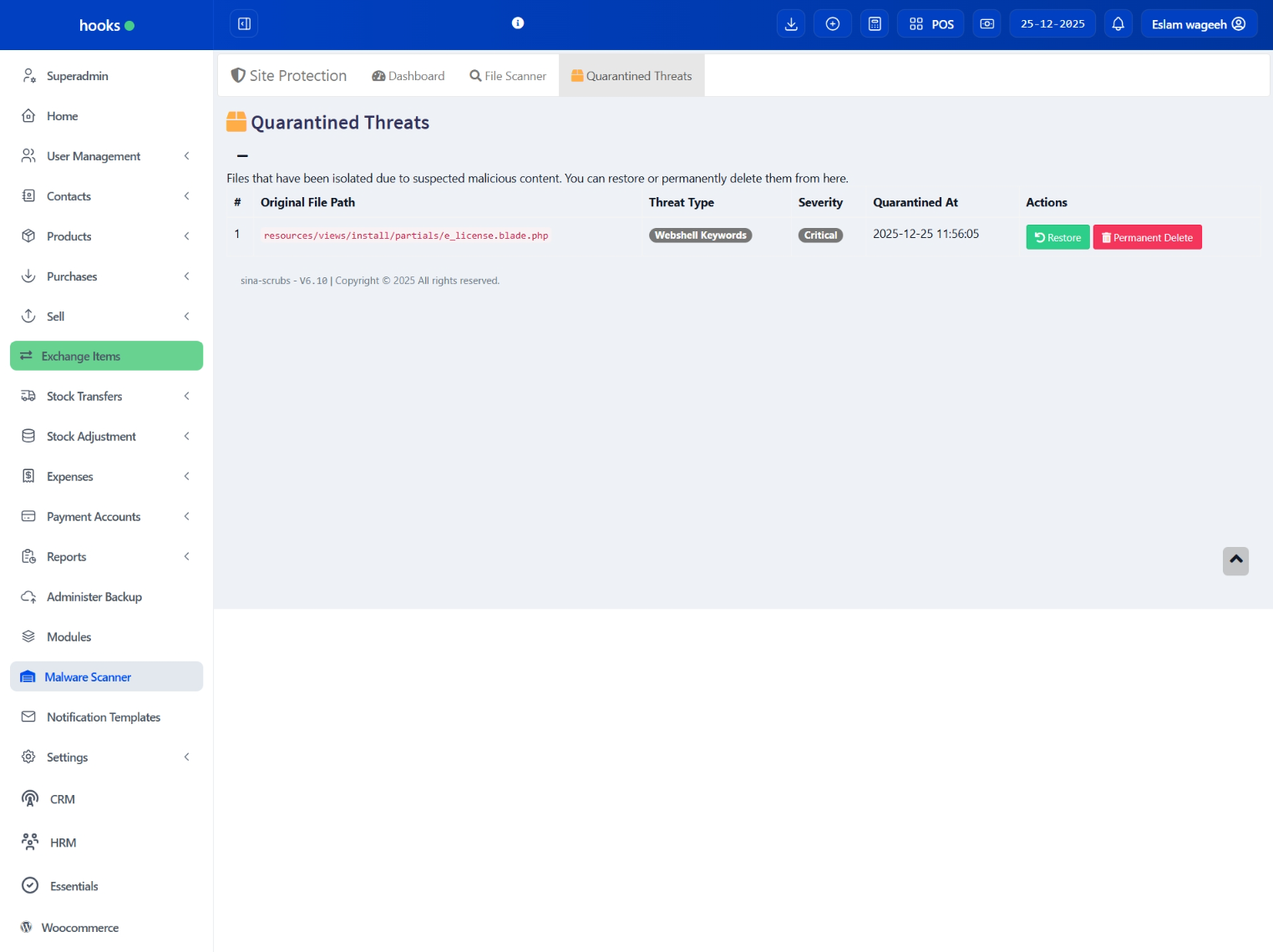Expand the Products submenu arrow
Image resolution: width=1273 pixels, height=952 pixels.
click(x=186, y=236)
